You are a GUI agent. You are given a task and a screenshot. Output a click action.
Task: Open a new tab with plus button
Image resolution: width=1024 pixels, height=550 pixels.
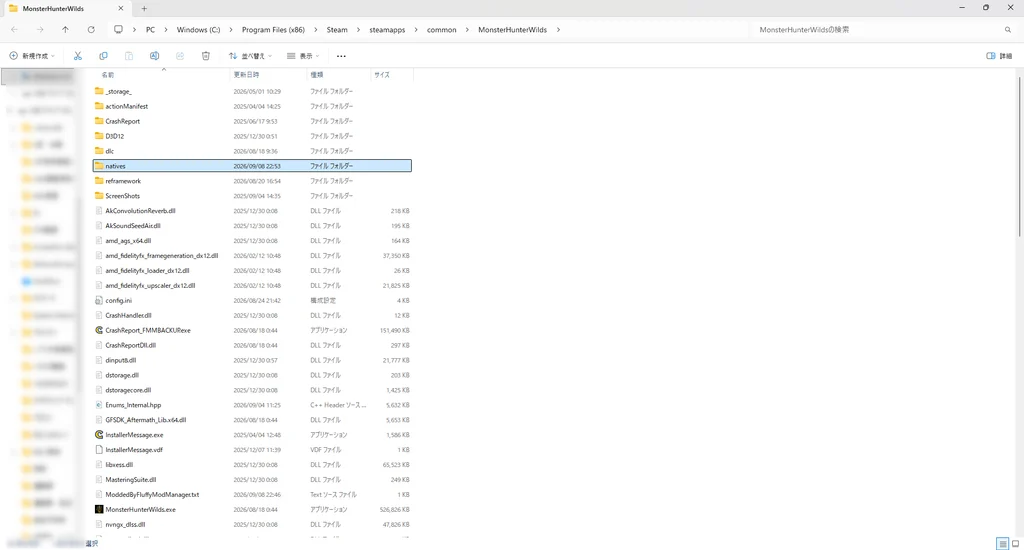[144, 8]
